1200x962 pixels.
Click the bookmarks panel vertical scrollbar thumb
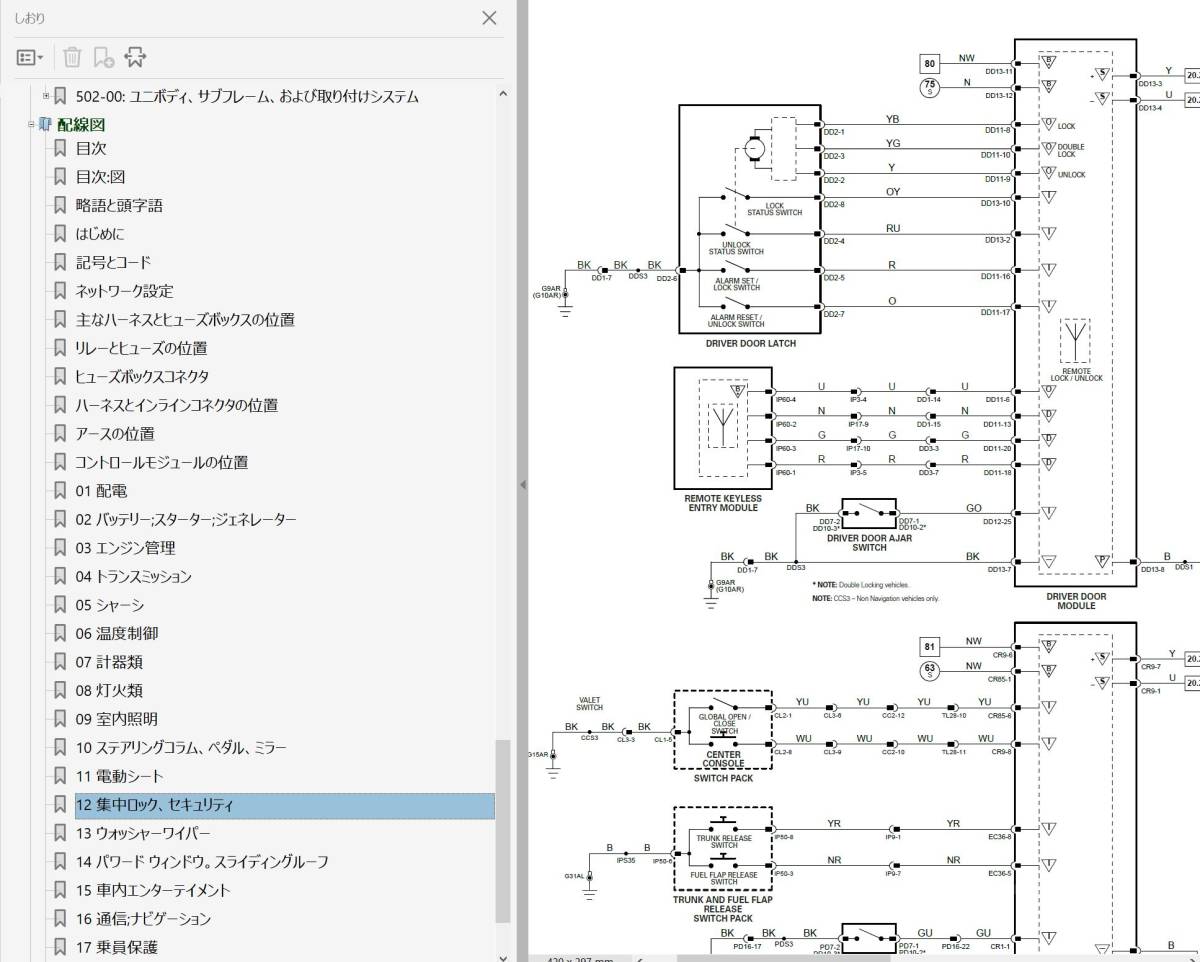503,832
